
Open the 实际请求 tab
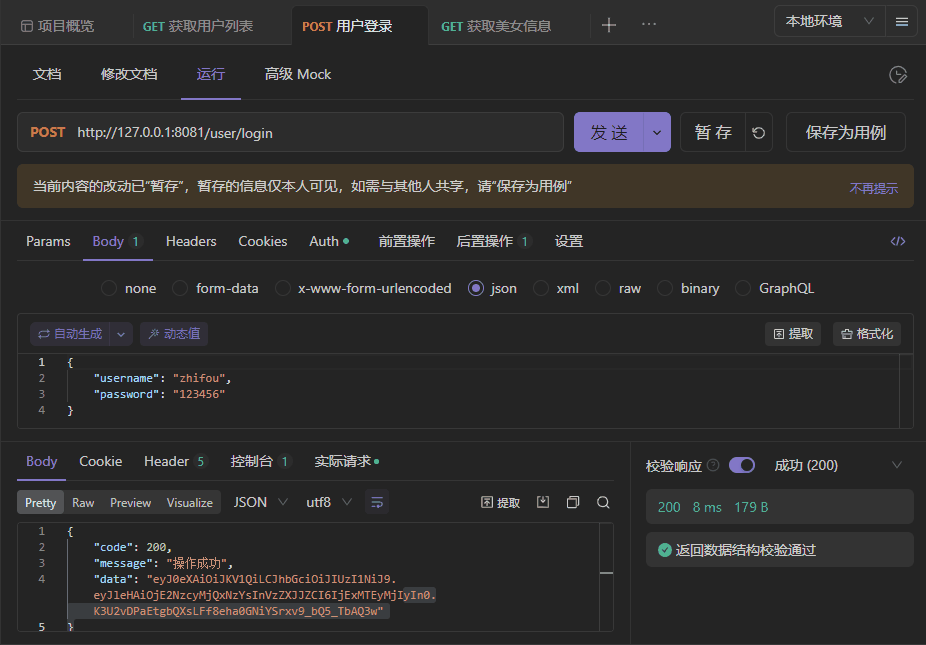347,461
